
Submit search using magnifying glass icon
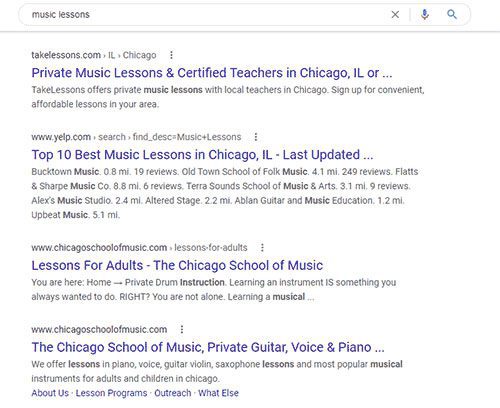452,14
